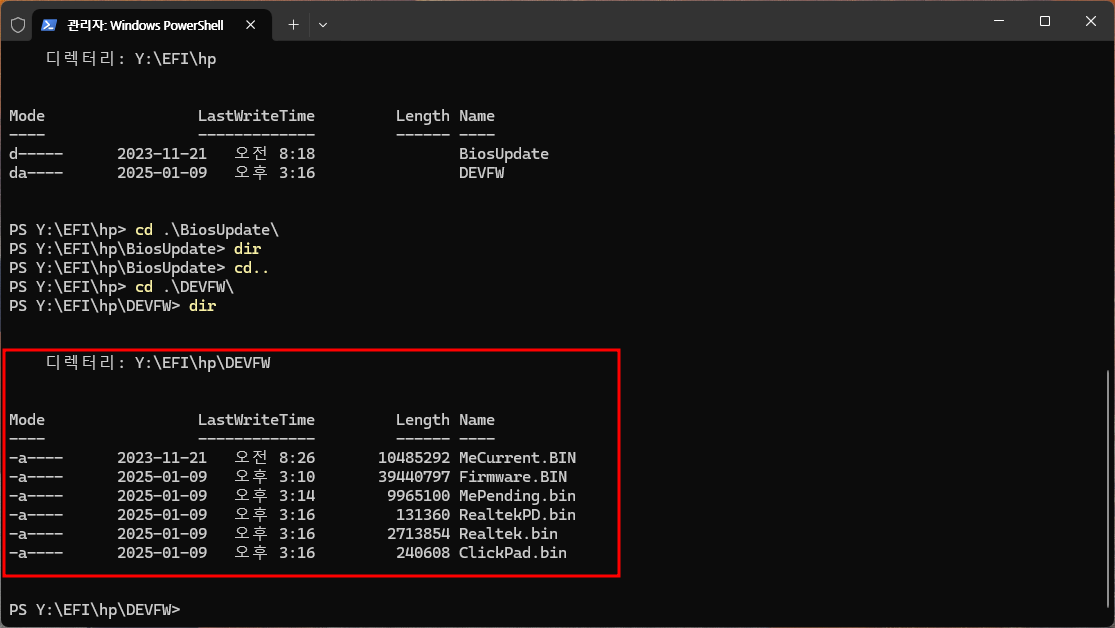Click the Realtek.bin file name

[x=508, y=534]
